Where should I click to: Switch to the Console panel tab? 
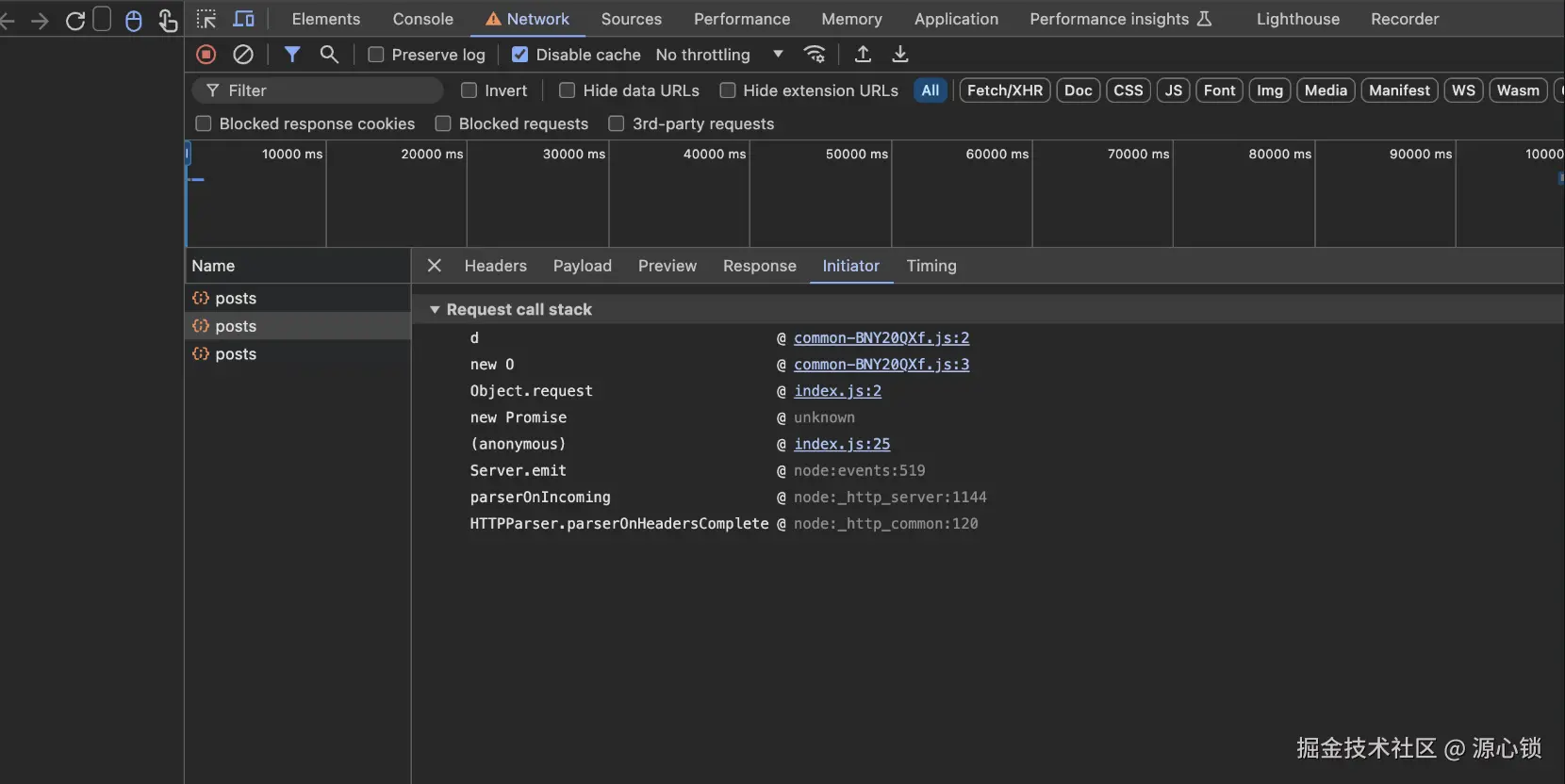click(x=422, y=19)
